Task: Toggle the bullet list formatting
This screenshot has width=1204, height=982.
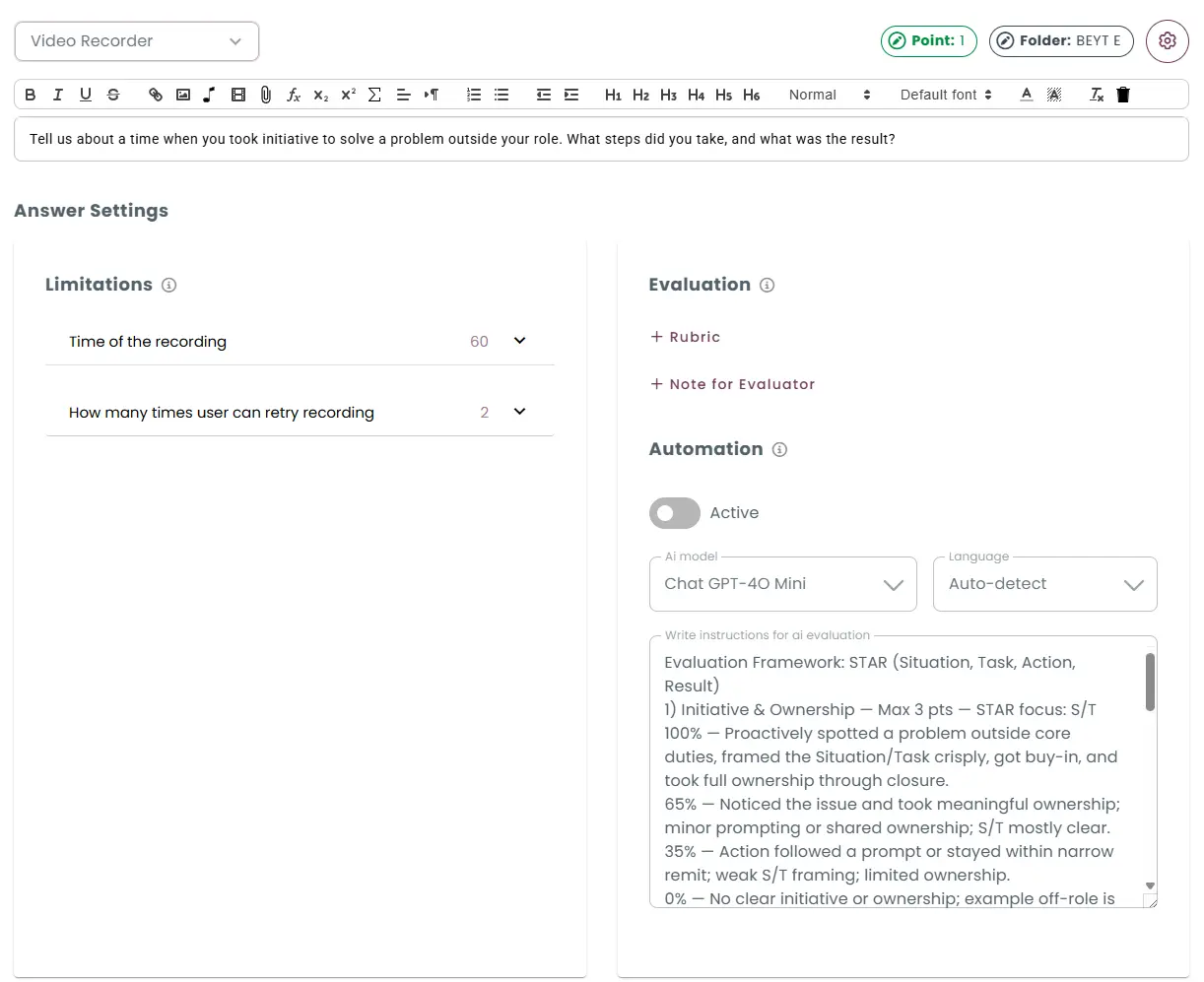Action: [502, 94]
